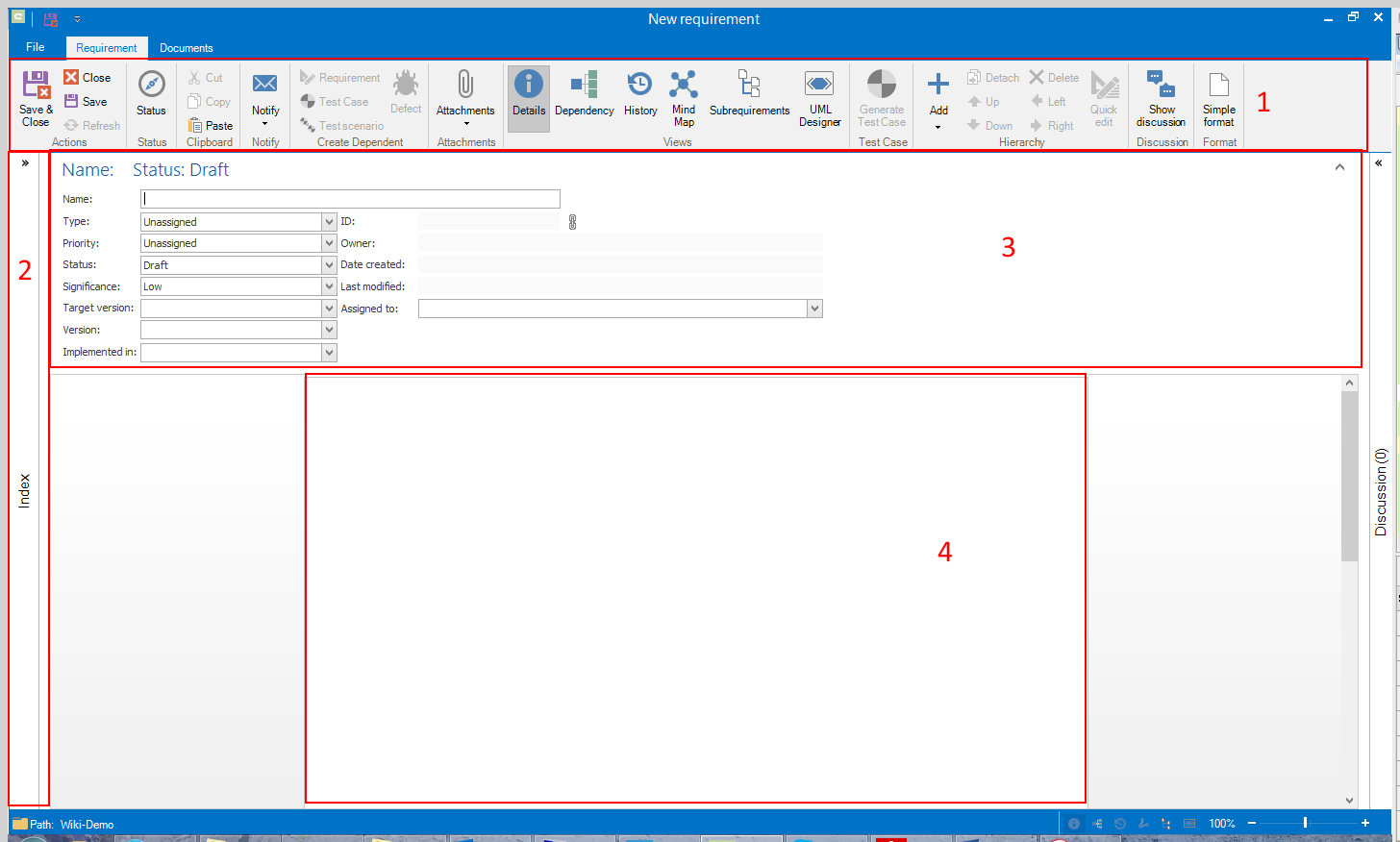Open the UML Designer view
Viewport: 1400px width, 842px height.
[819, 97]
